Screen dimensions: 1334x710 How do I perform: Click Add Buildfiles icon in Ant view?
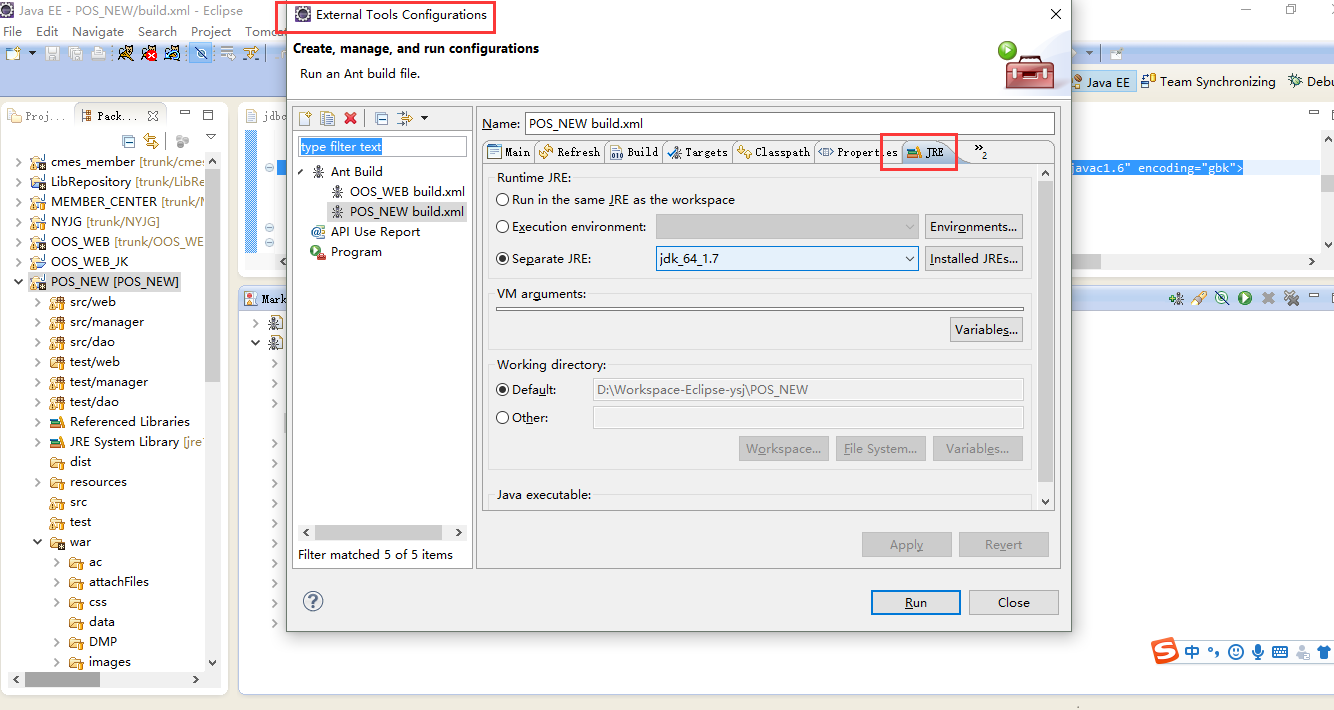coord(1176,298)
